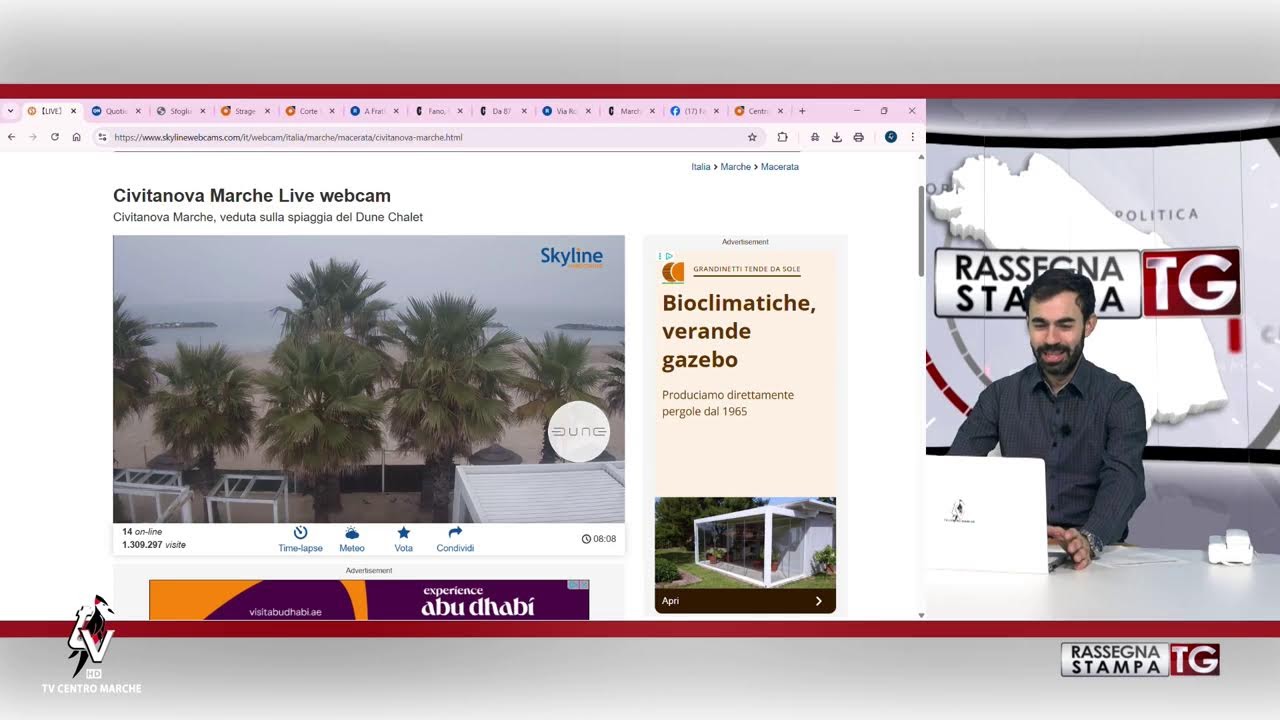Click the AdChoices icon on Grandinetti ad
This screenshot has height=720, width=1280.
(667, 256)
